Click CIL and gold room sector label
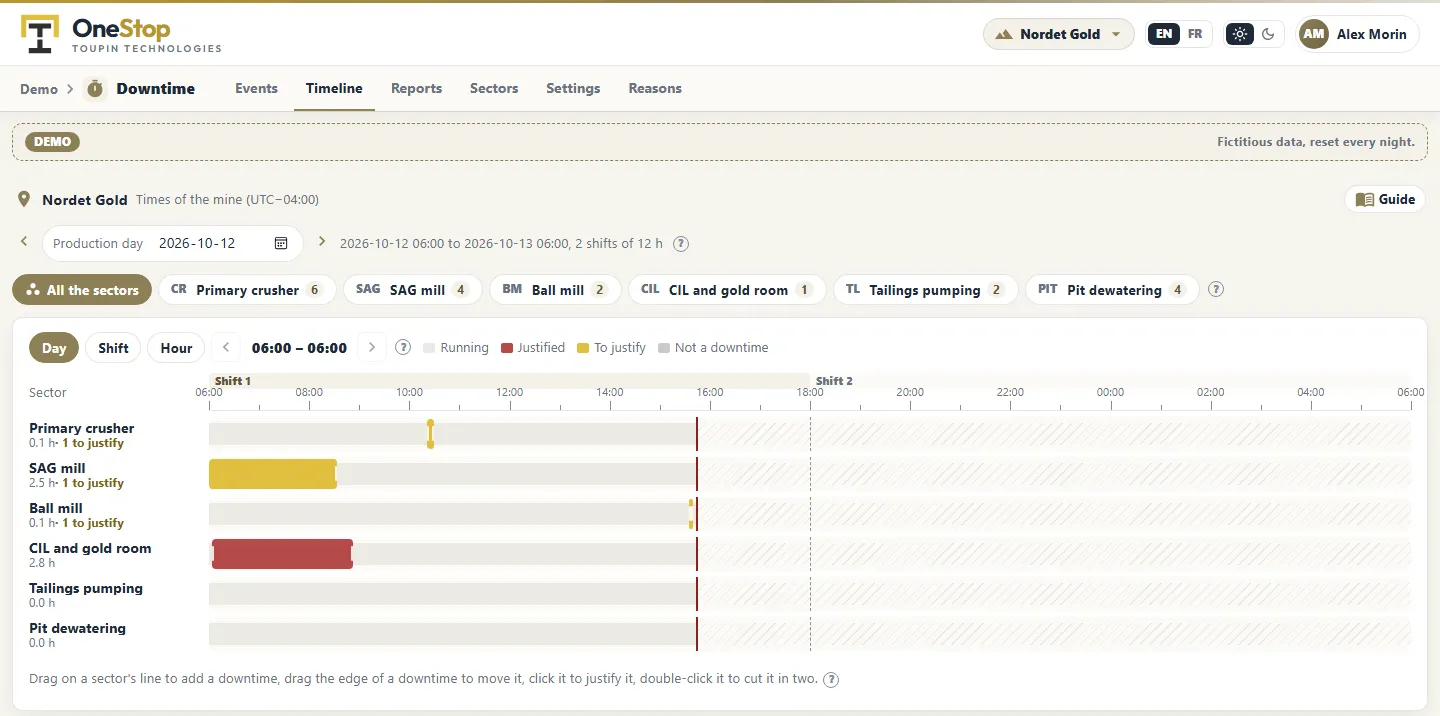 90,548
